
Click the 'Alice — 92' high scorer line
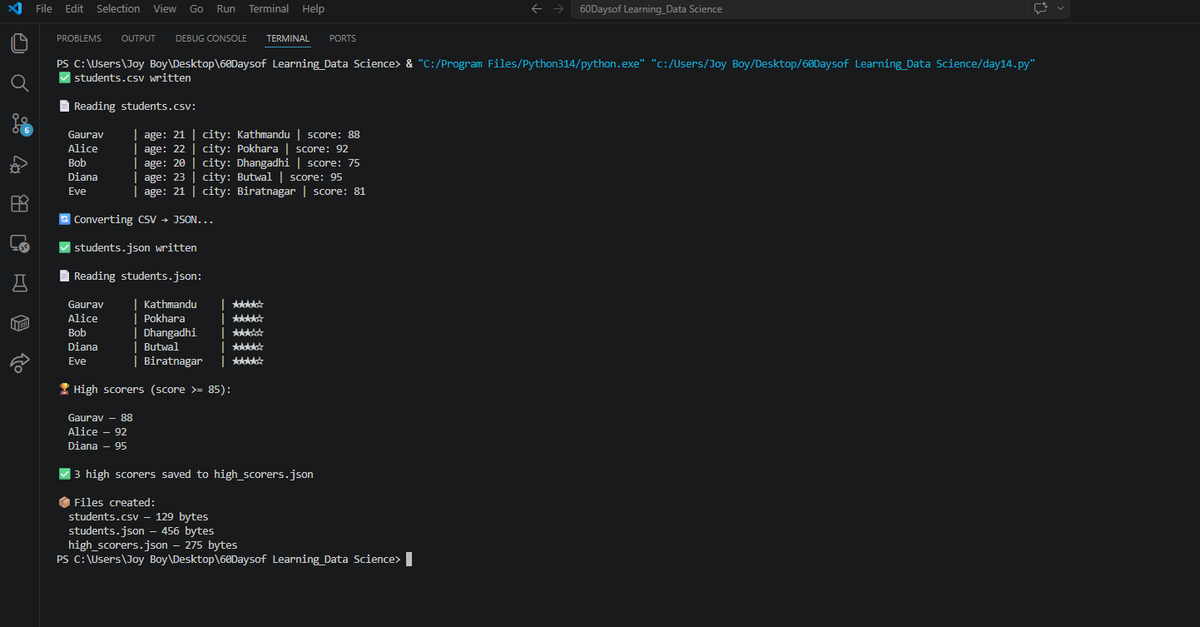(97, 432)
